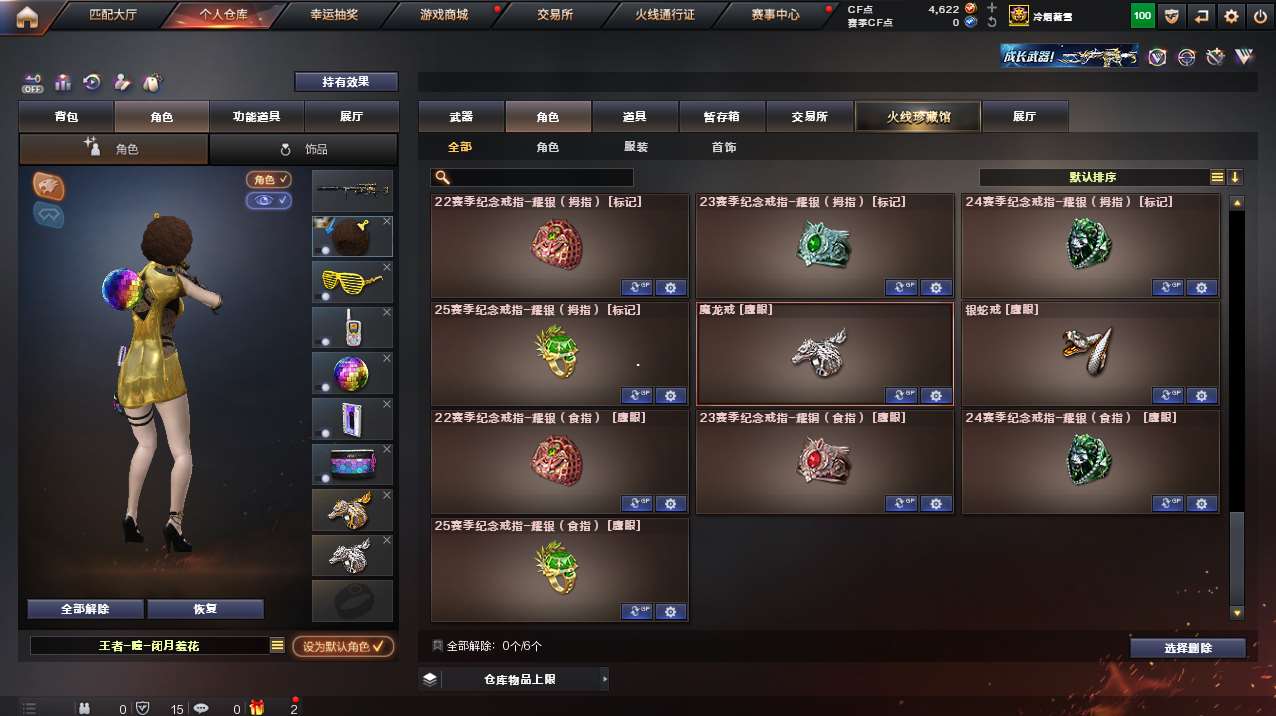Remove the disco ball equipped item
1276x716 pixels.
point(387,358)
